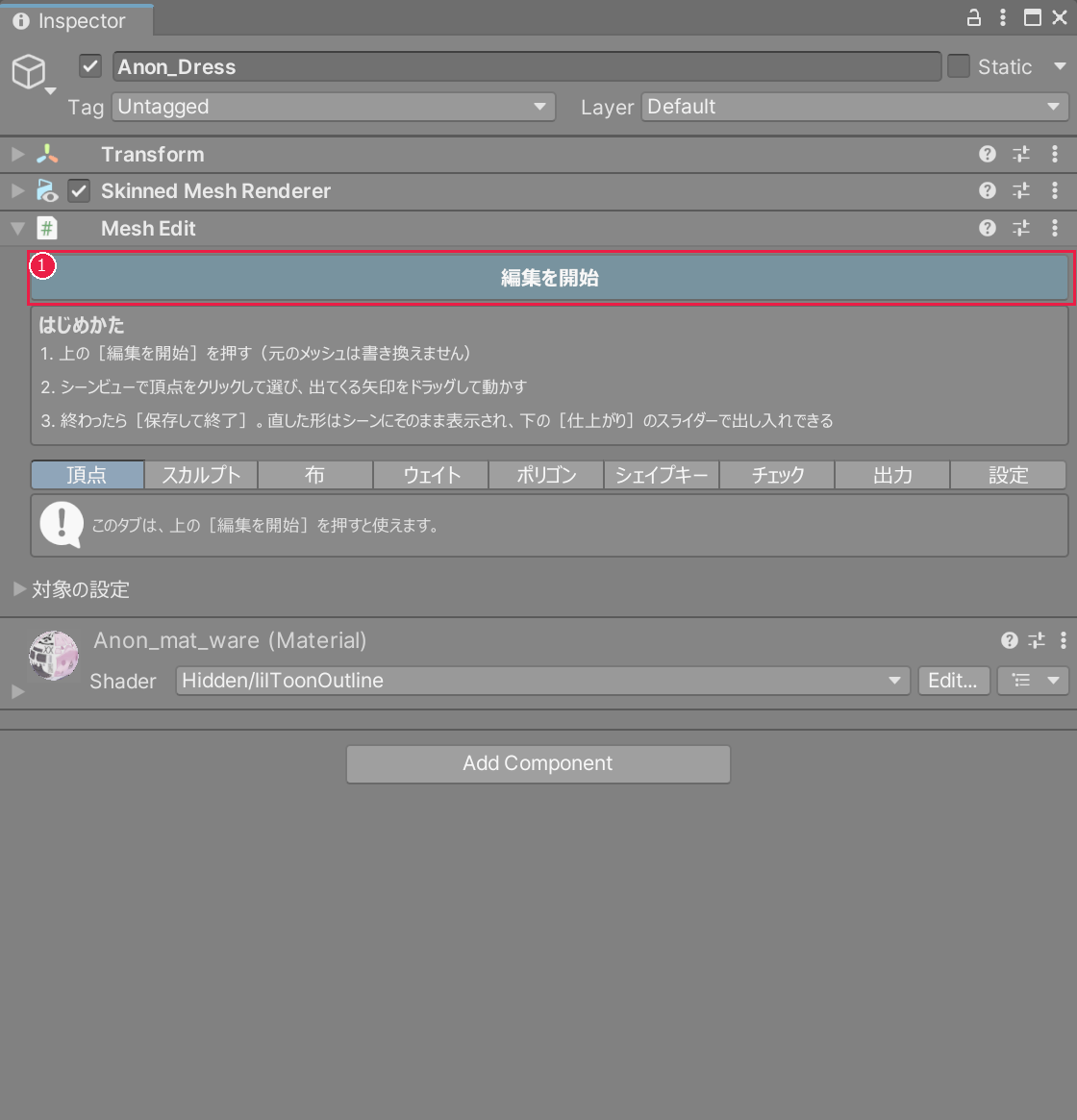
Task: Click the Mesh Edit component title
Action: pyautogui.click(x=148, y=229)
